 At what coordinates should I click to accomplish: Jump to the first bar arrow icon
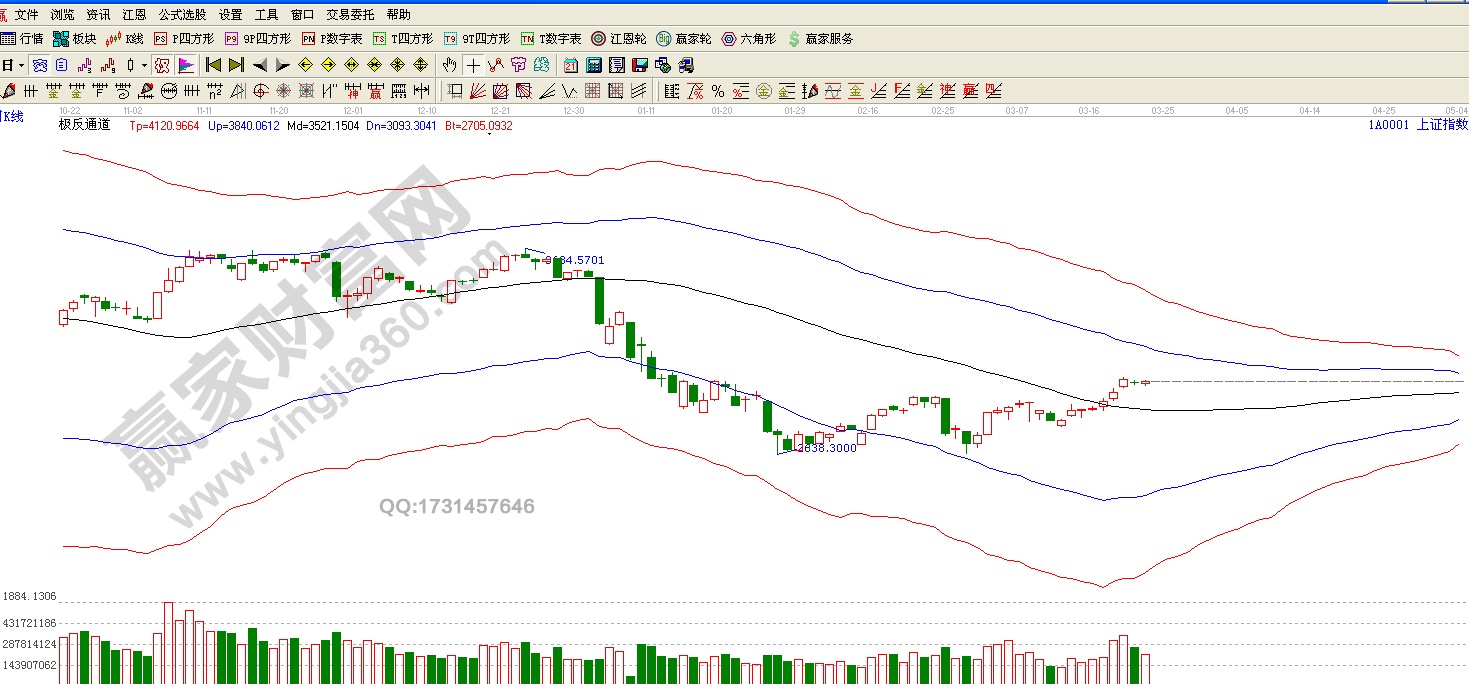click(x=213, y=65)
